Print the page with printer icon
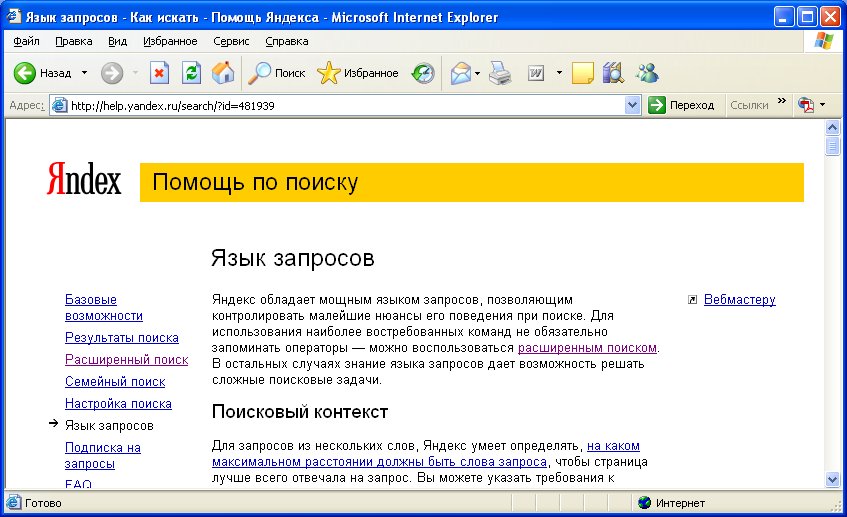The height and width of the screenshot is (517, 847). point(500,73)
